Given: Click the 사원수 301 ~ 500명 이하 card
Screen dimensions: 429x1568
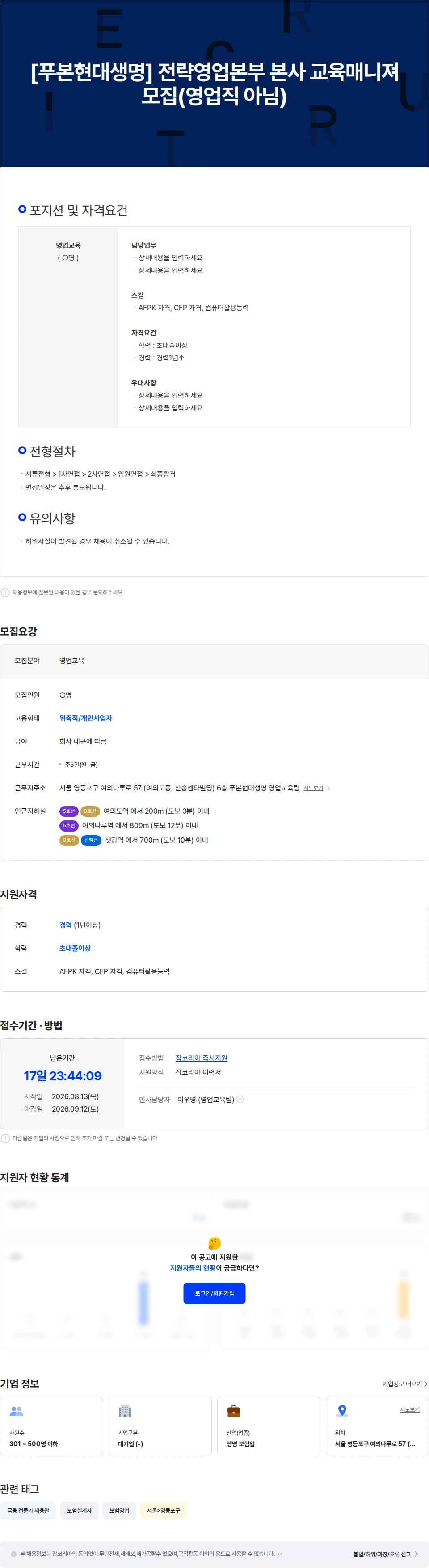Looking at the screenshot, I should [x=52, y=1426].
